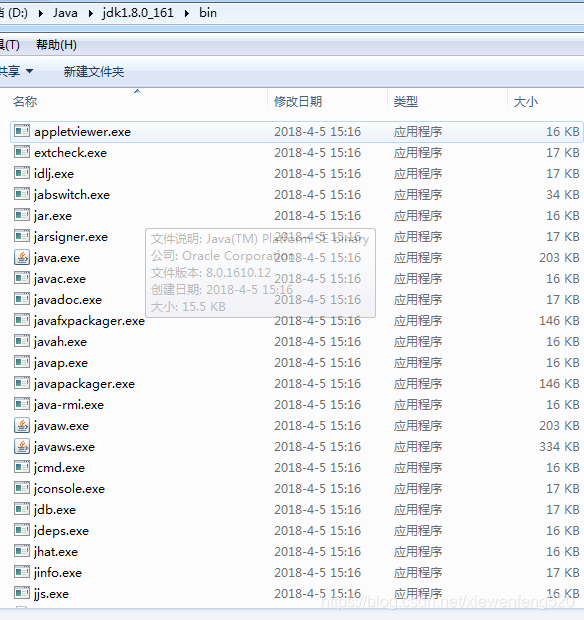
Task: Click the javah.exe icon
Action: [x=22, y=341]
